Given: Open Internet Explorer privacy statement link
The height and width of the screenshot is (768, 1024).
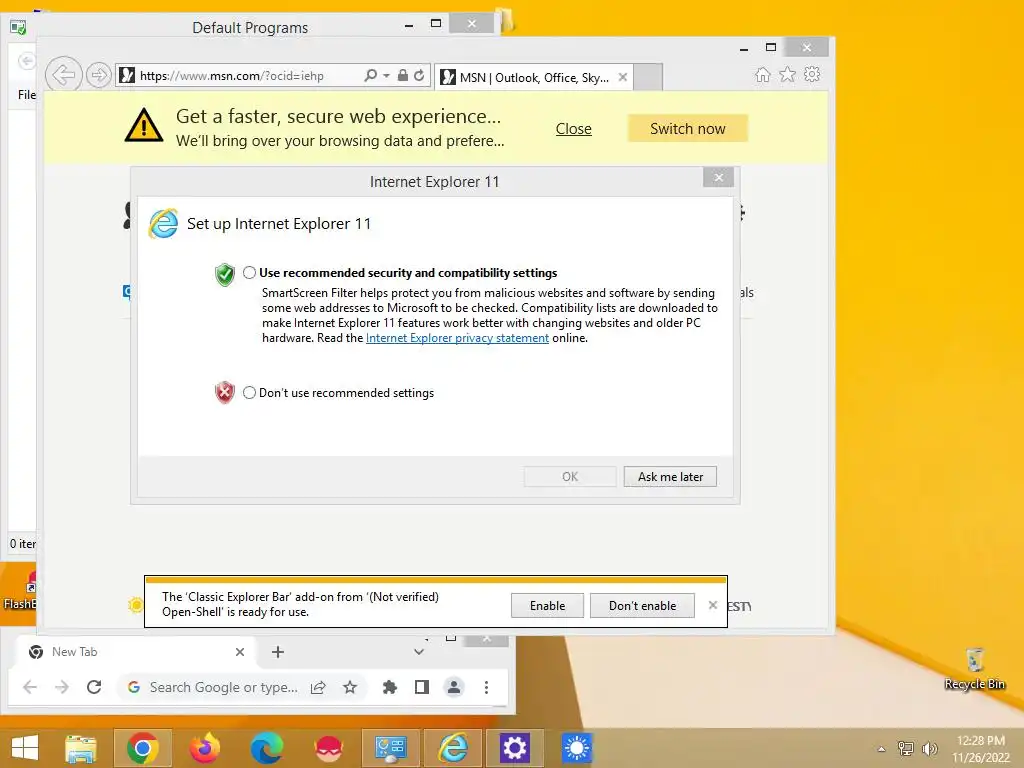Looking at the screenshot, I should [457, 338].
